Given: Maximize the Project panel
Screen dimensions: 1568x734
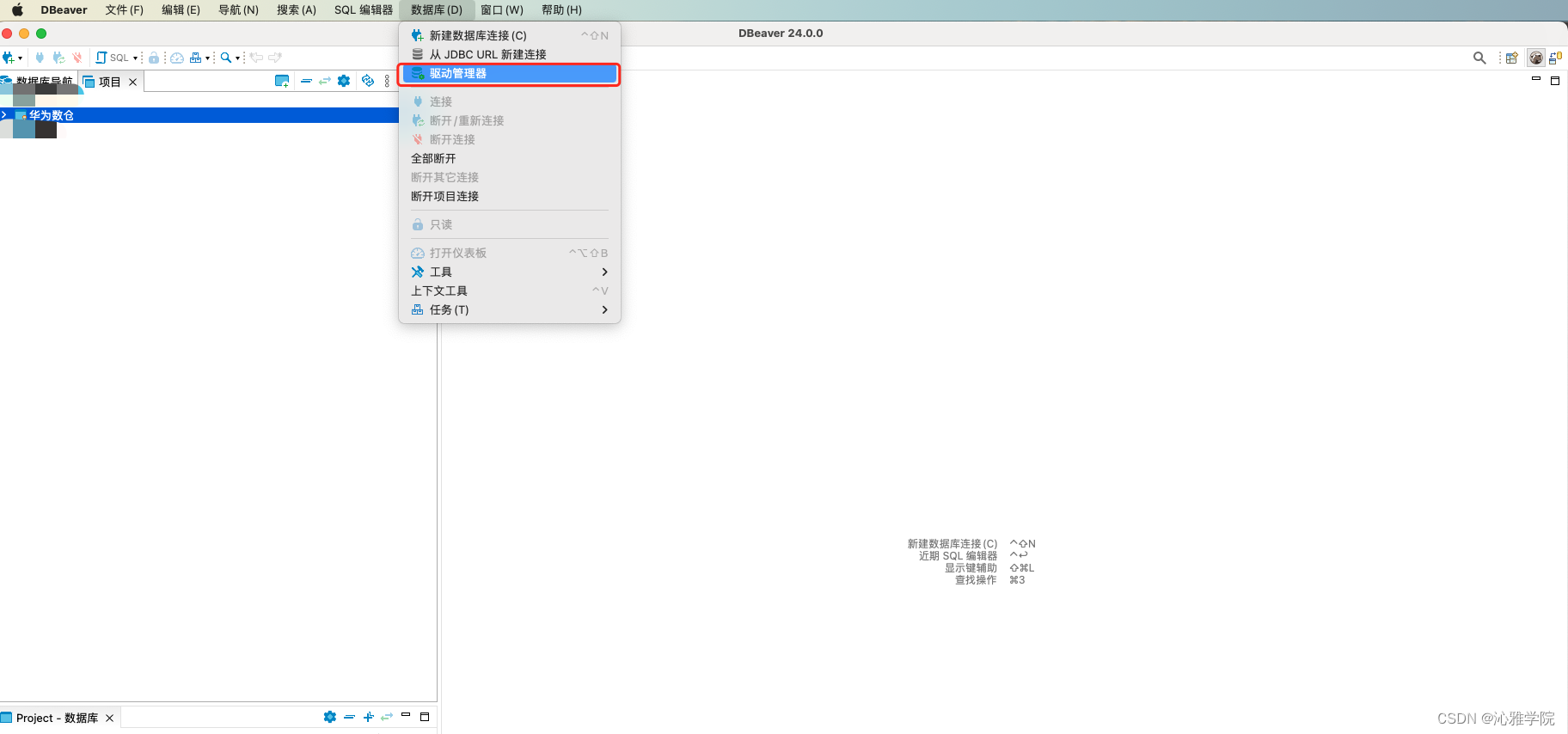Looking at the screenshot, I should pyautogui.click(x=425, y=717).
